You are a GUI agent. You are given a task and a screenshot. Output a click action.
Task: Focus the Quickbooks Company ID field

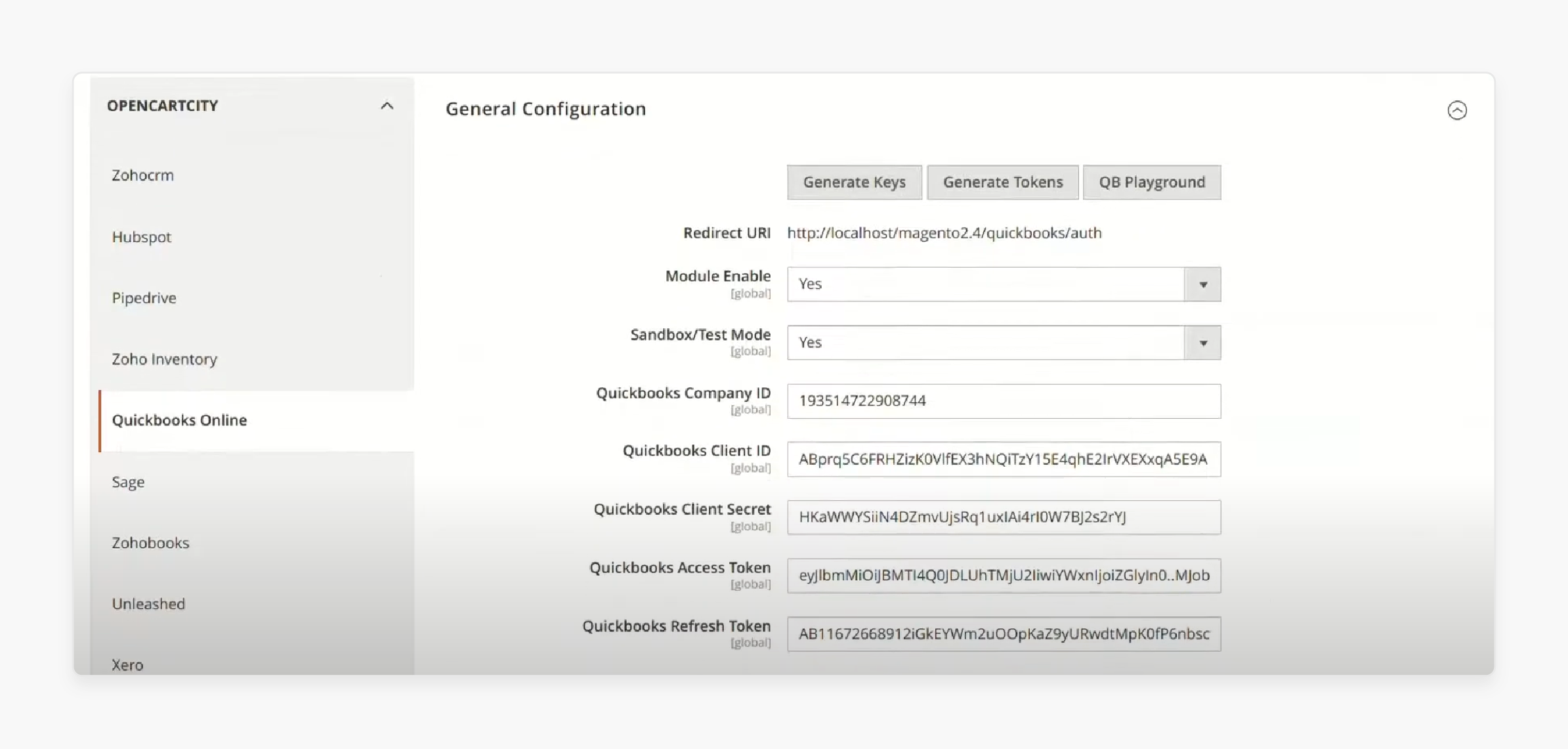pos(1004,401)
